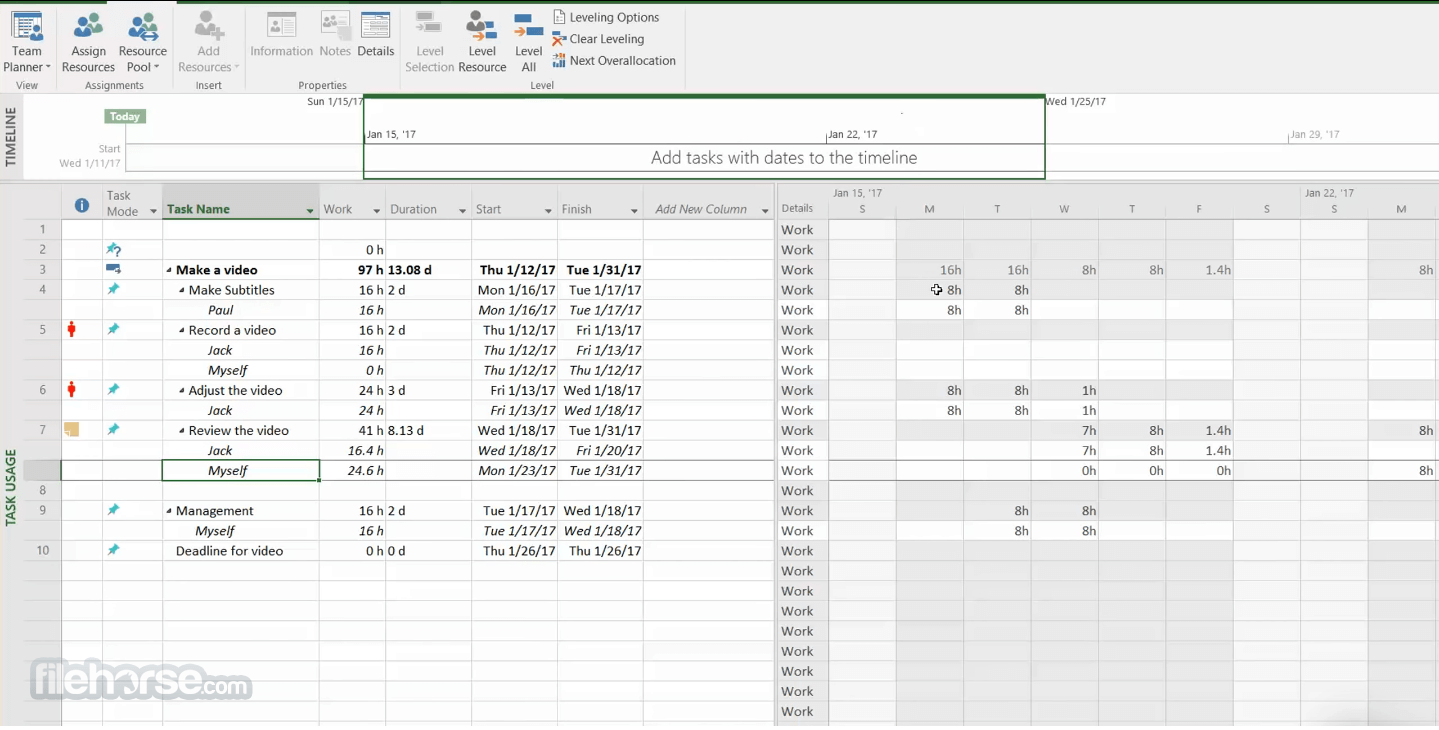Click the task mode pin for Deadline for video

coord(113,549)
